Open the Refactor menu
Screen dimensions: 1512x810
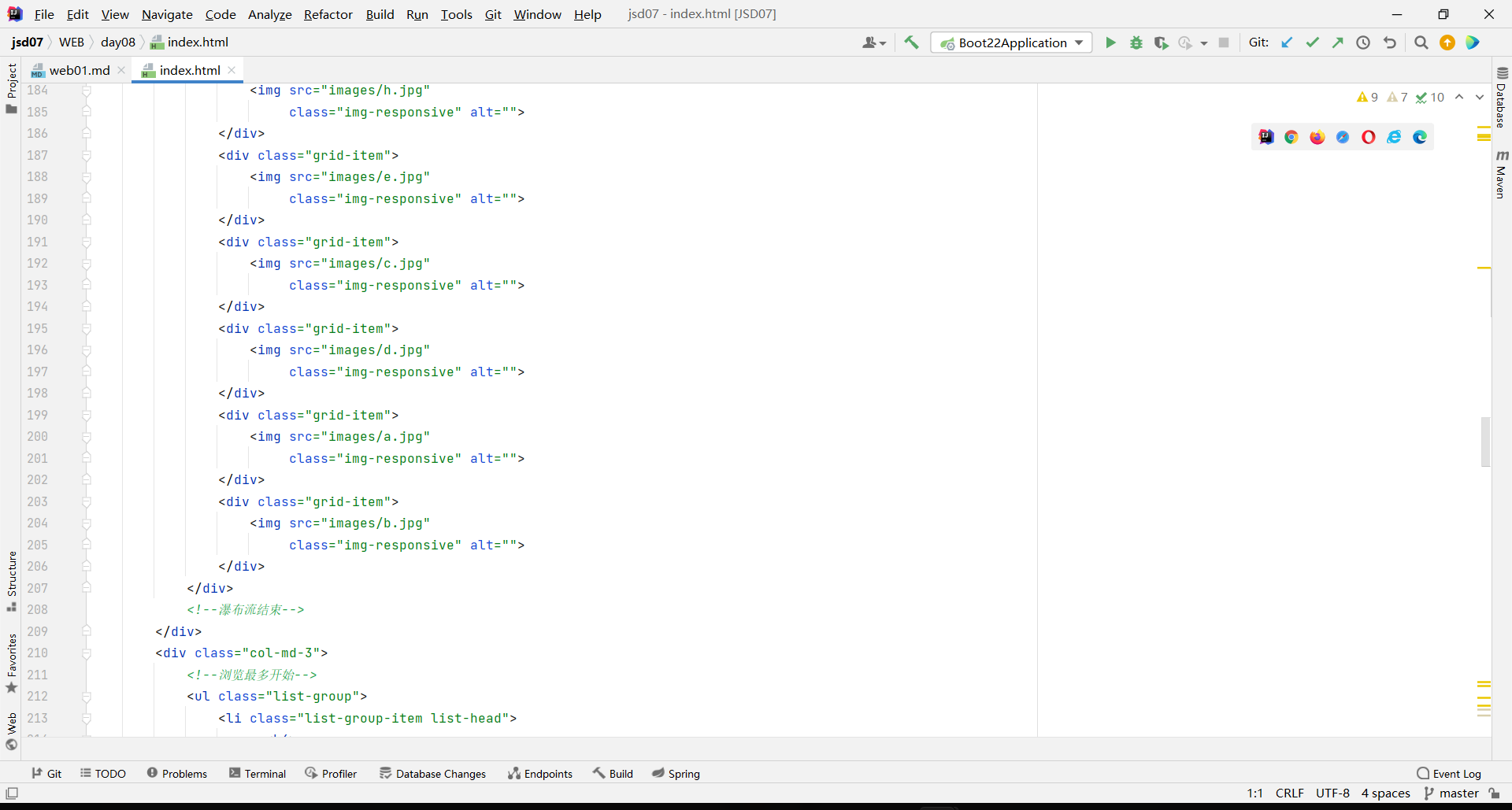pos(328,14)
